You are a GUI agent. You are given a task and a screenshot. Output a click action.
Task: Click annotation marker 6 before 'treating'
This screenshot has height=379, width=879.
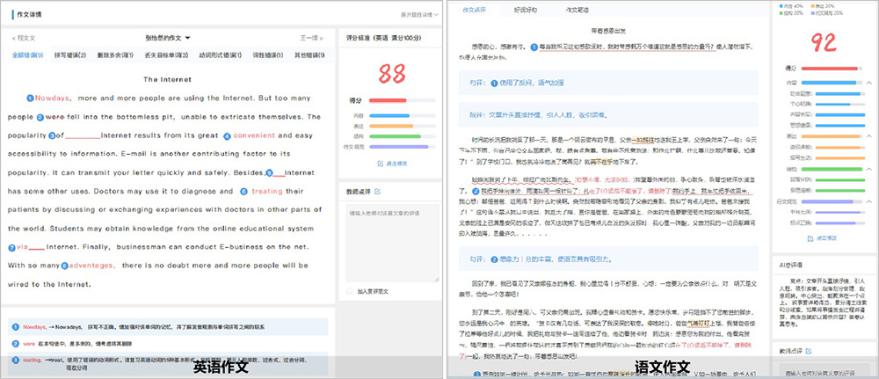pyautogui.click(x=243, y=191)
